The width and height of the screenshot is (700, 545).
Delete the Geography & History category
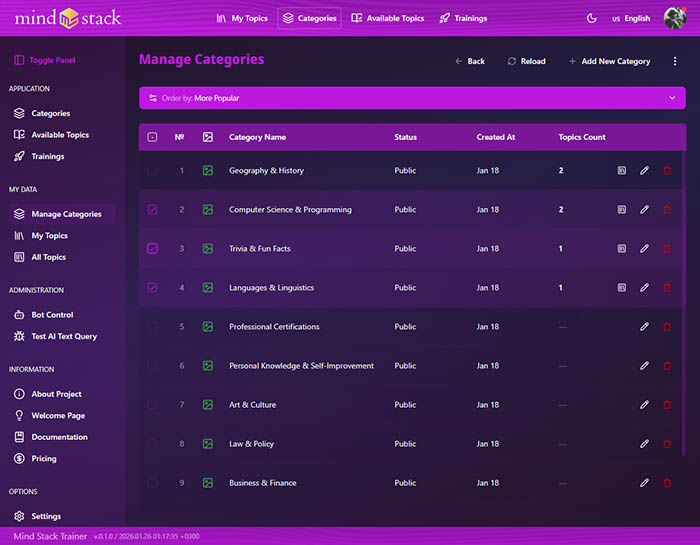click(667, 171)
